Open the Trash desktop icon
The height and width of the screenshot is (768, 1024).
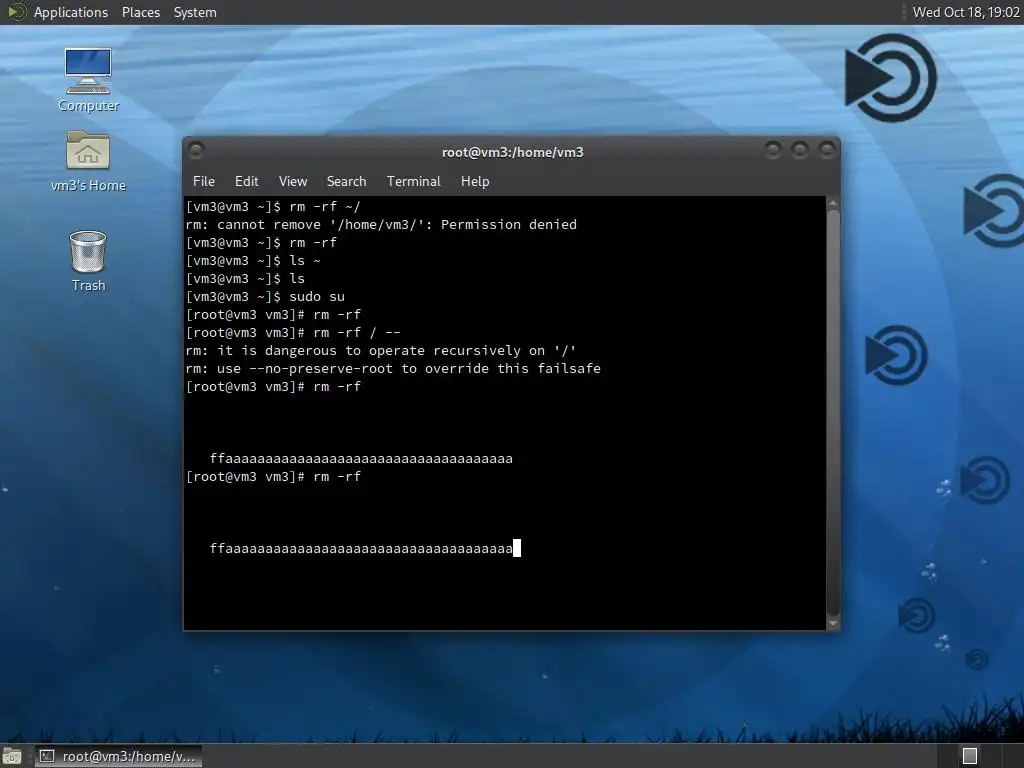click(88, 261)
